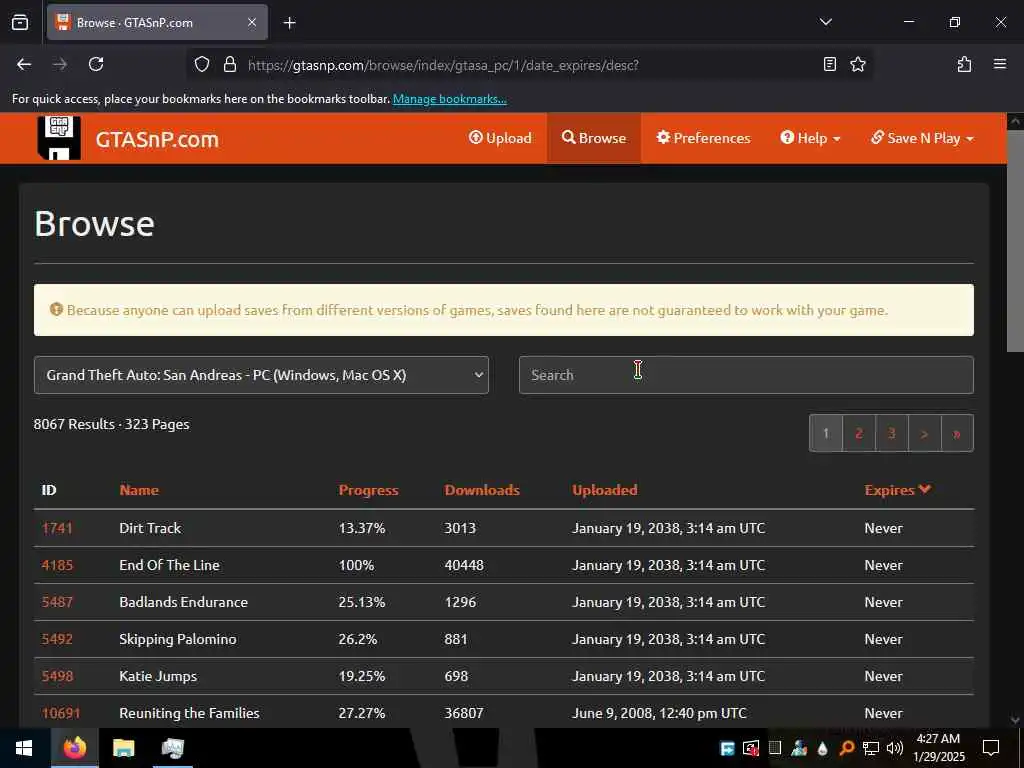Viewport: 1024px width, 768px height.
Task: Click the 13.37% progress value
Action: (x=362, y=528)
